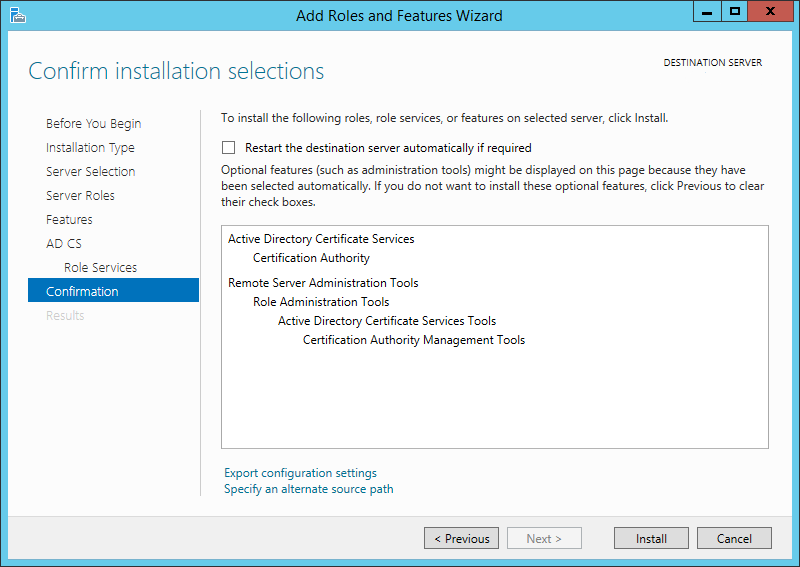Viewport: 800px width, 567px height.
Task: Select Active Directory Certificate Services entry
Action: 321,239
